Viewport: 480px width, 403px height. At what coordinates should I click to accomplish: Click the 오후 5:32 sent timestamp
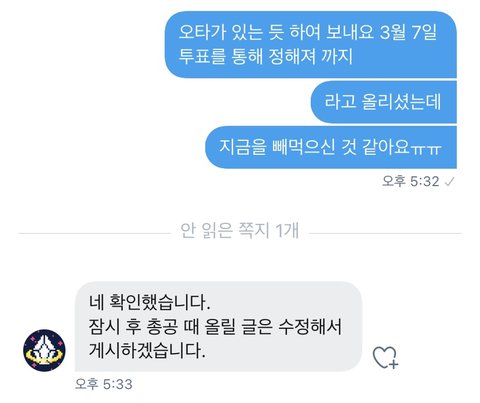(x=411, y=181)
